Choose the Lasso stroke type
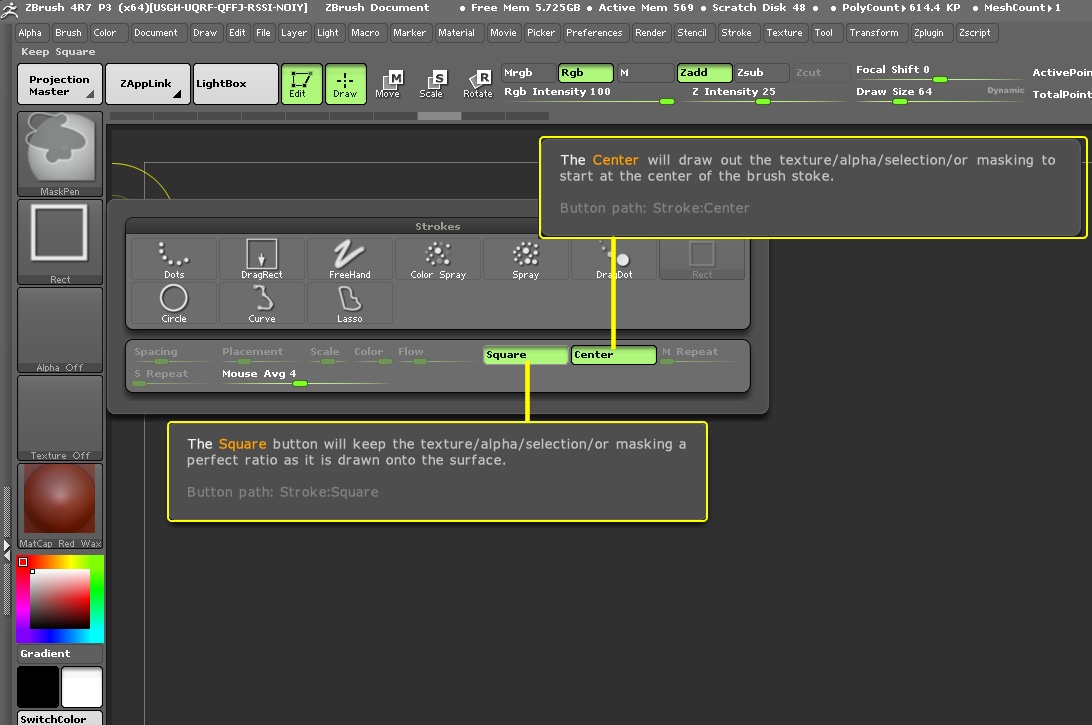The width and height of the screenshot is (1092, 725). (x=350, y=303)
